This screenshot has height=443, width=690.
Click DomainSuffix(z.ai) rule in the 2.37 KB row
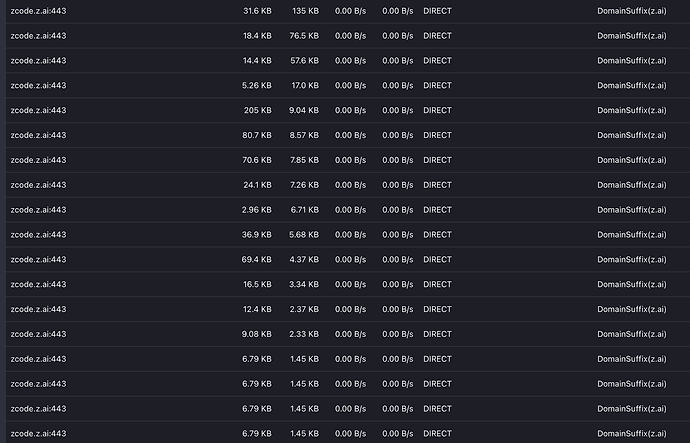(x=631, y=309)
